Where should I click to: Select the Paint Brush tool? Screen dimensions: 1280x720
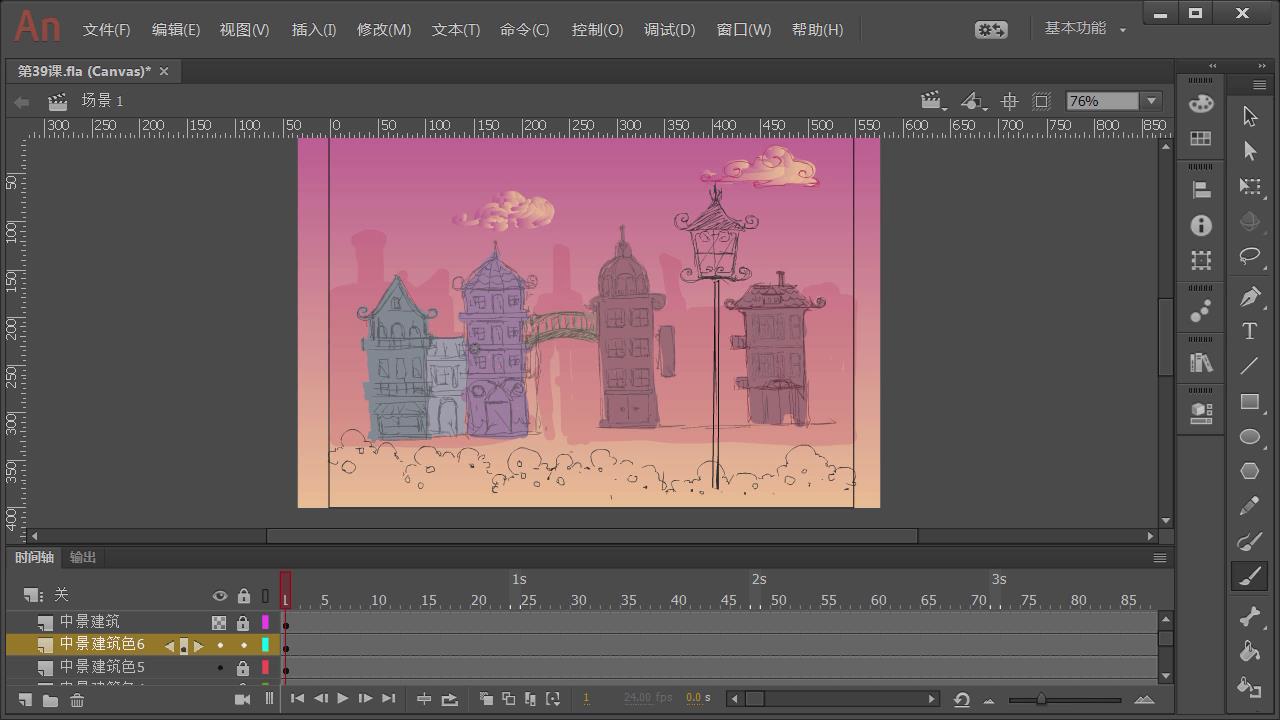tap(1250, 542)
